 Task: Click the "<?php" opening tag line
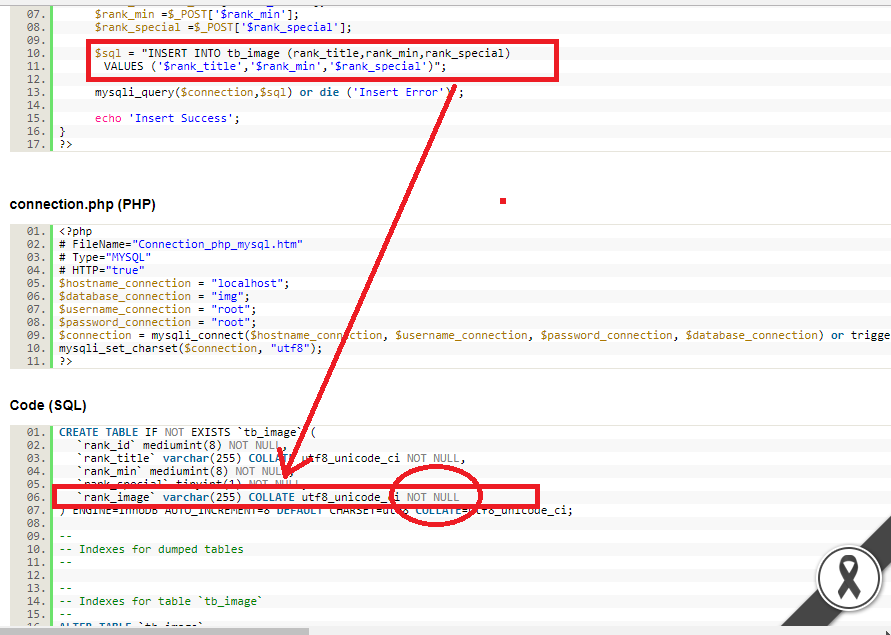click(76, 231)
